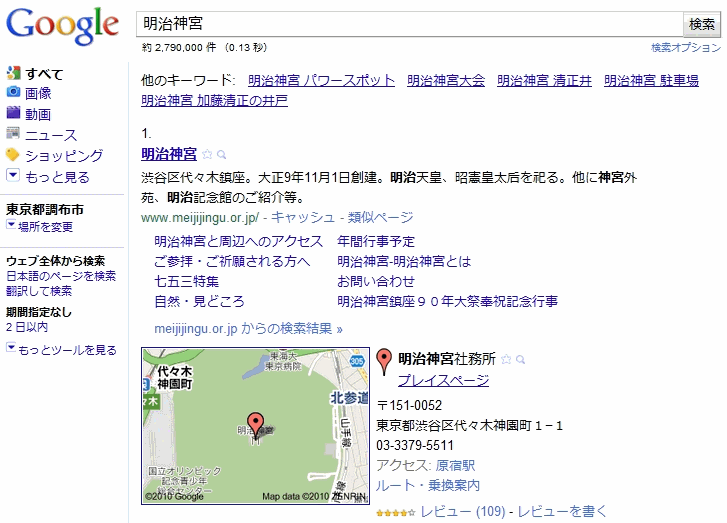The image size is (727, 523).
Task: Open related keyword 明治神宮 清正井
Action: (544, 81)
